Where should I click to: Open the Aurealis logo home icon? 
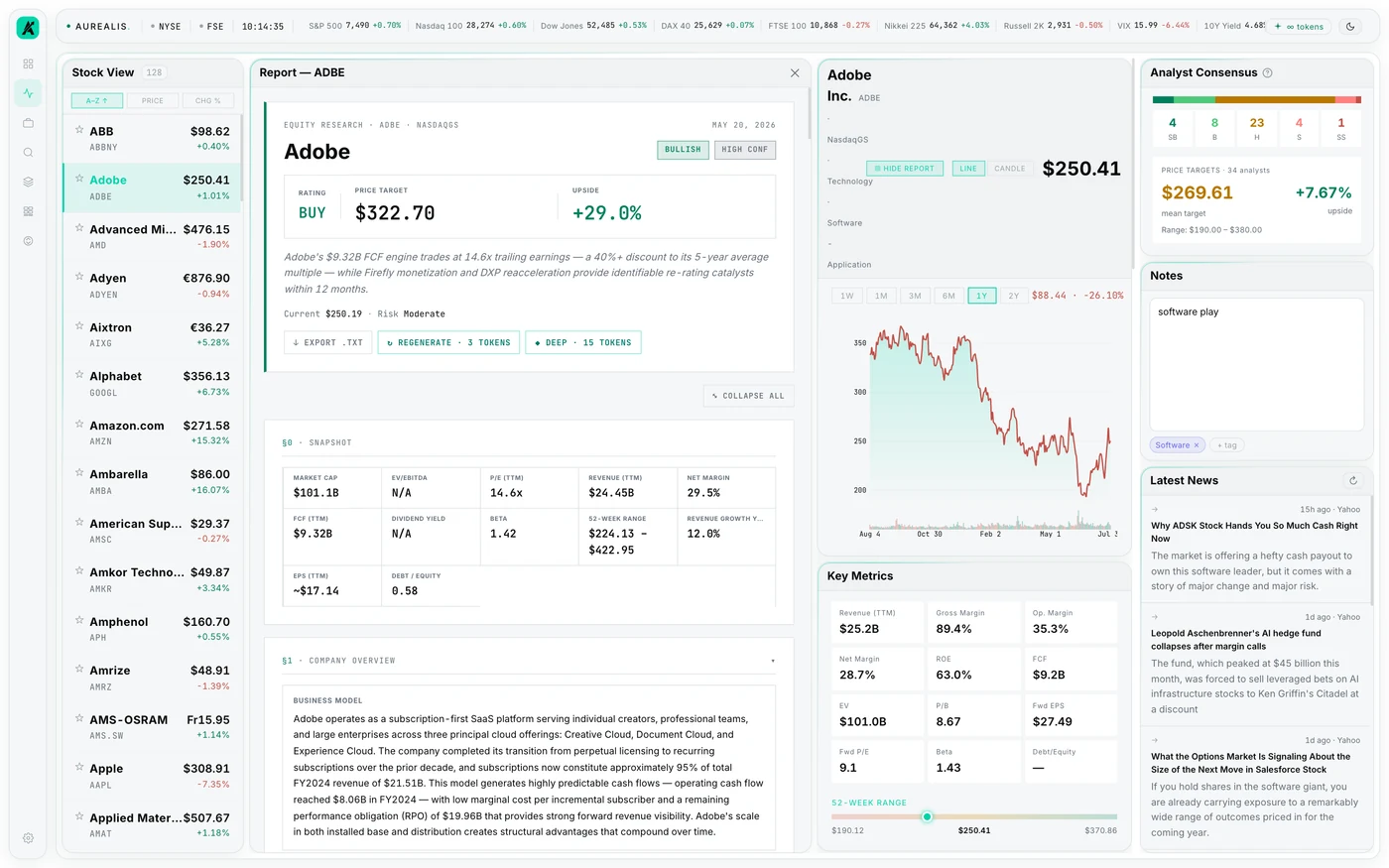click(28, 28)
